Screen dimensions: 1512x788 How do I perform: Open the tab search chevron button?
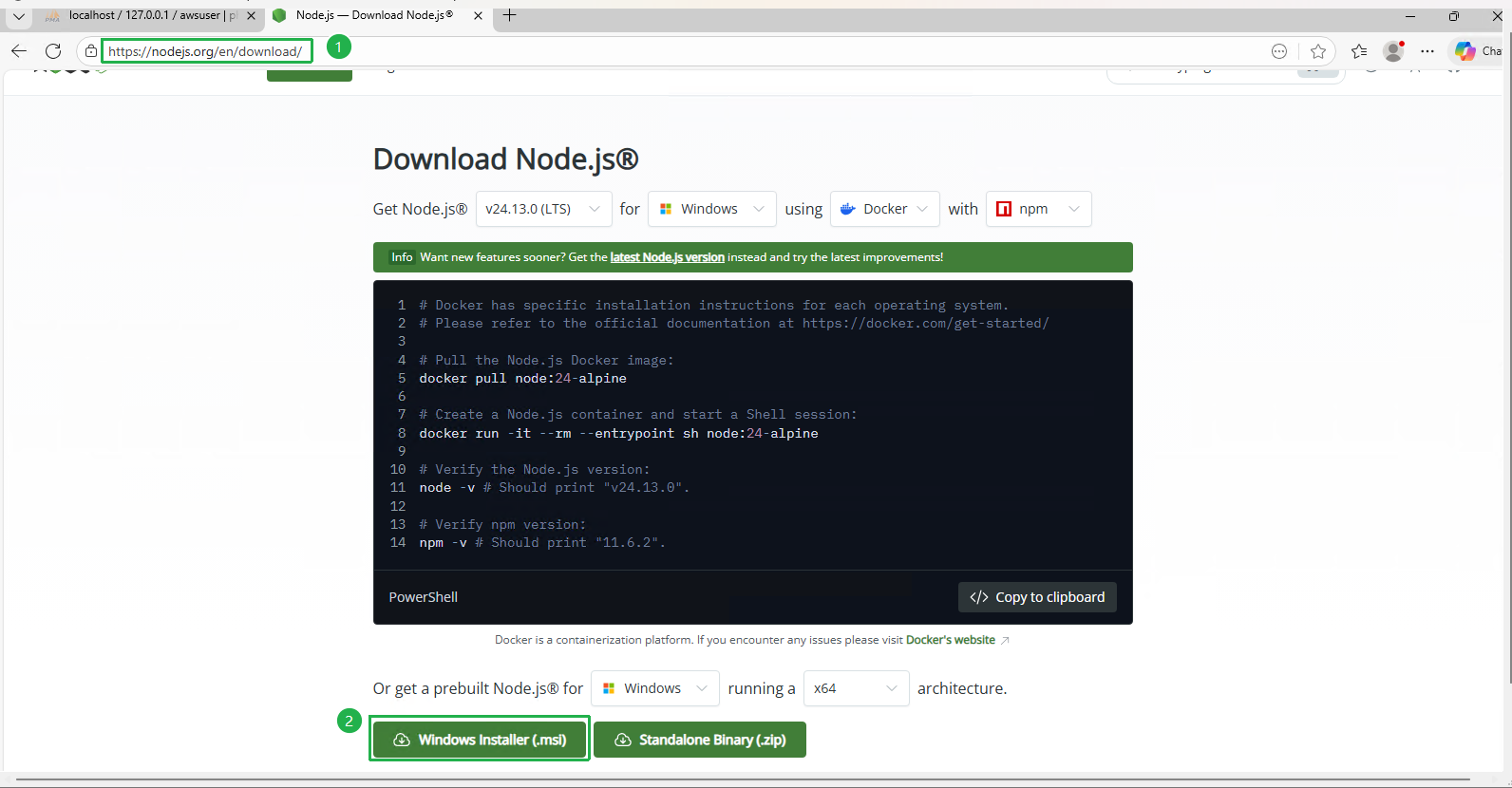click(18, 16)
